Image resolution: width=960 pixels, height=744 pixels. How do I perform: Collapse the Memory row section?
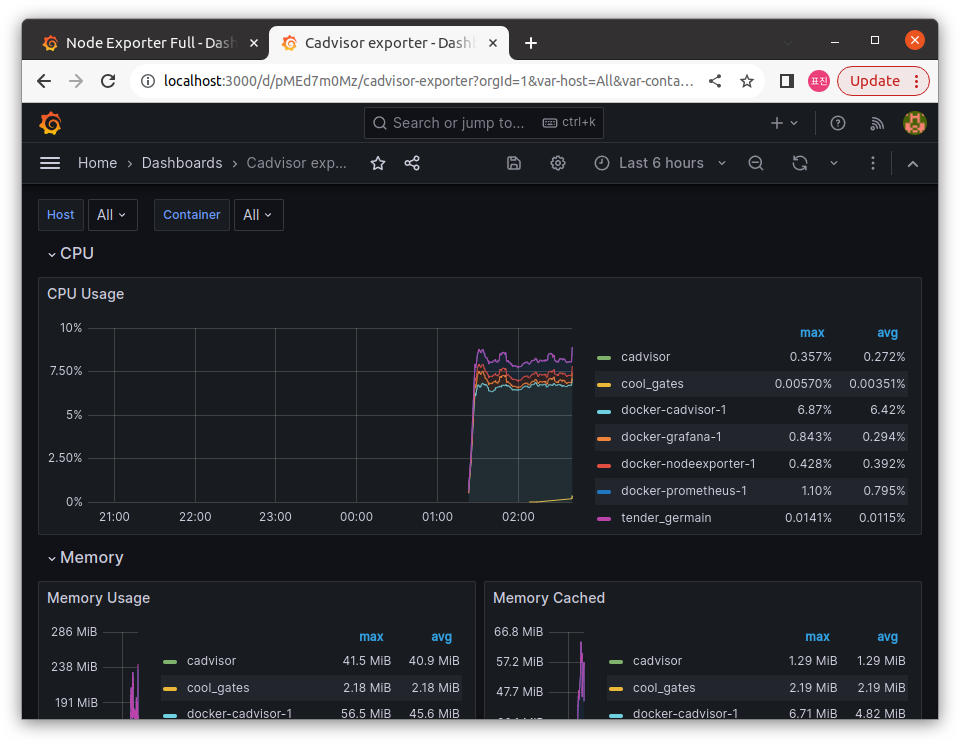pyautogui.click(x=86, y=558)
